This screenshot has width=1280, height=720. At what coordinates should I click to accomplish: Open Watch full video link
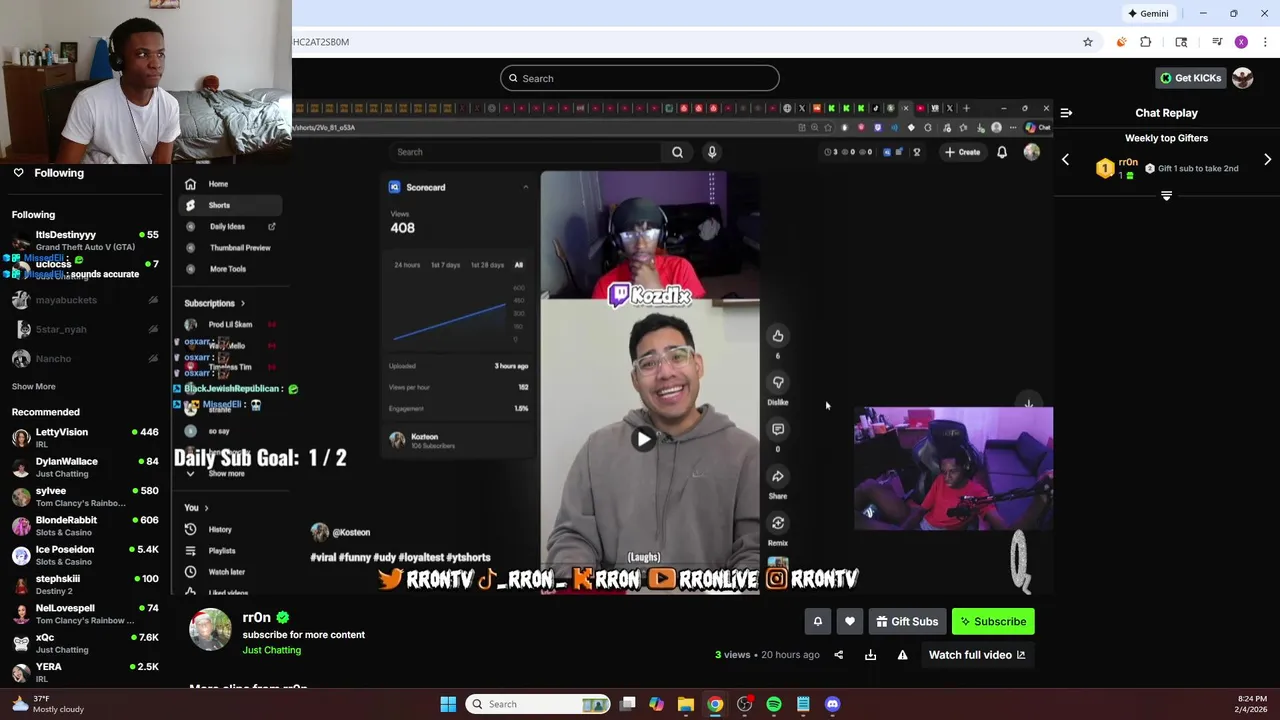pyautogui.click(x=977, y=655)
